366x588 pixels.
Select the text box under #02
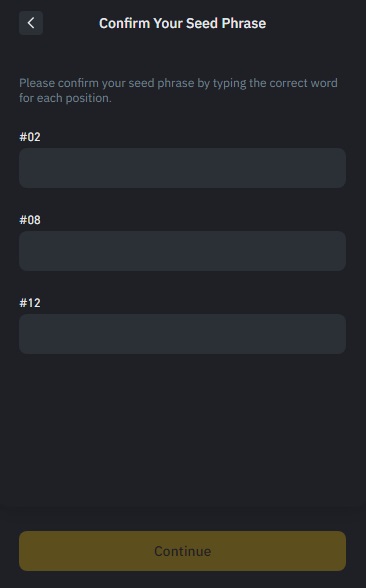(182, 168)
